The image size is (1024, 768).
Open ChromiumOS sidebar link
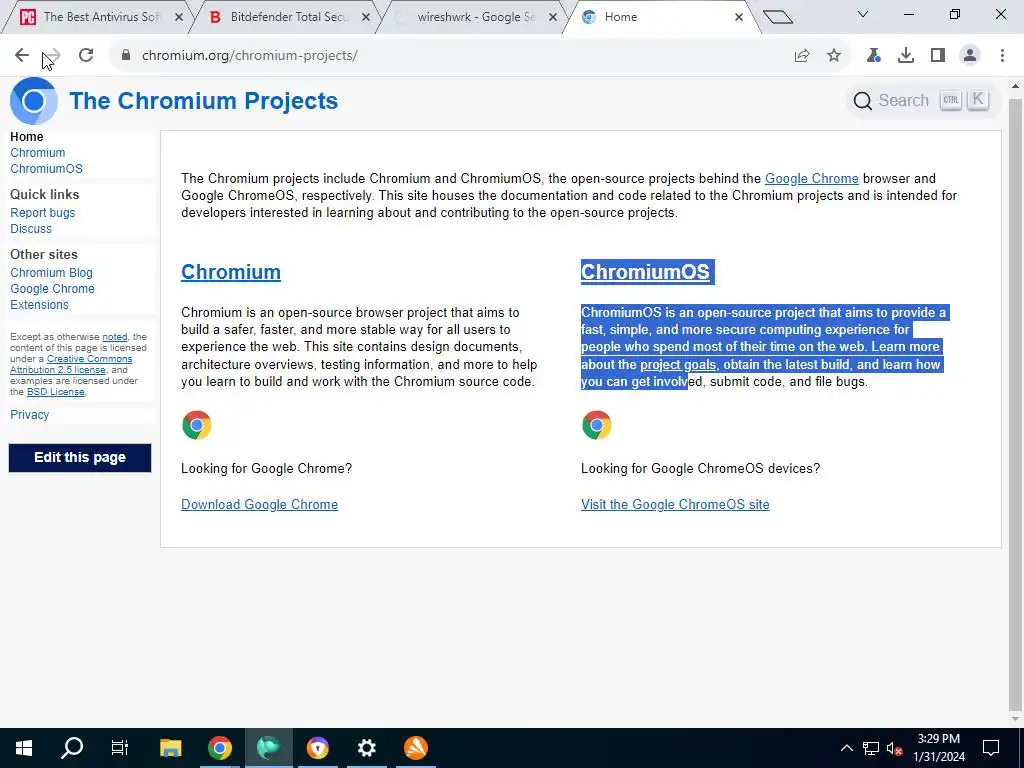click(46, 168)
